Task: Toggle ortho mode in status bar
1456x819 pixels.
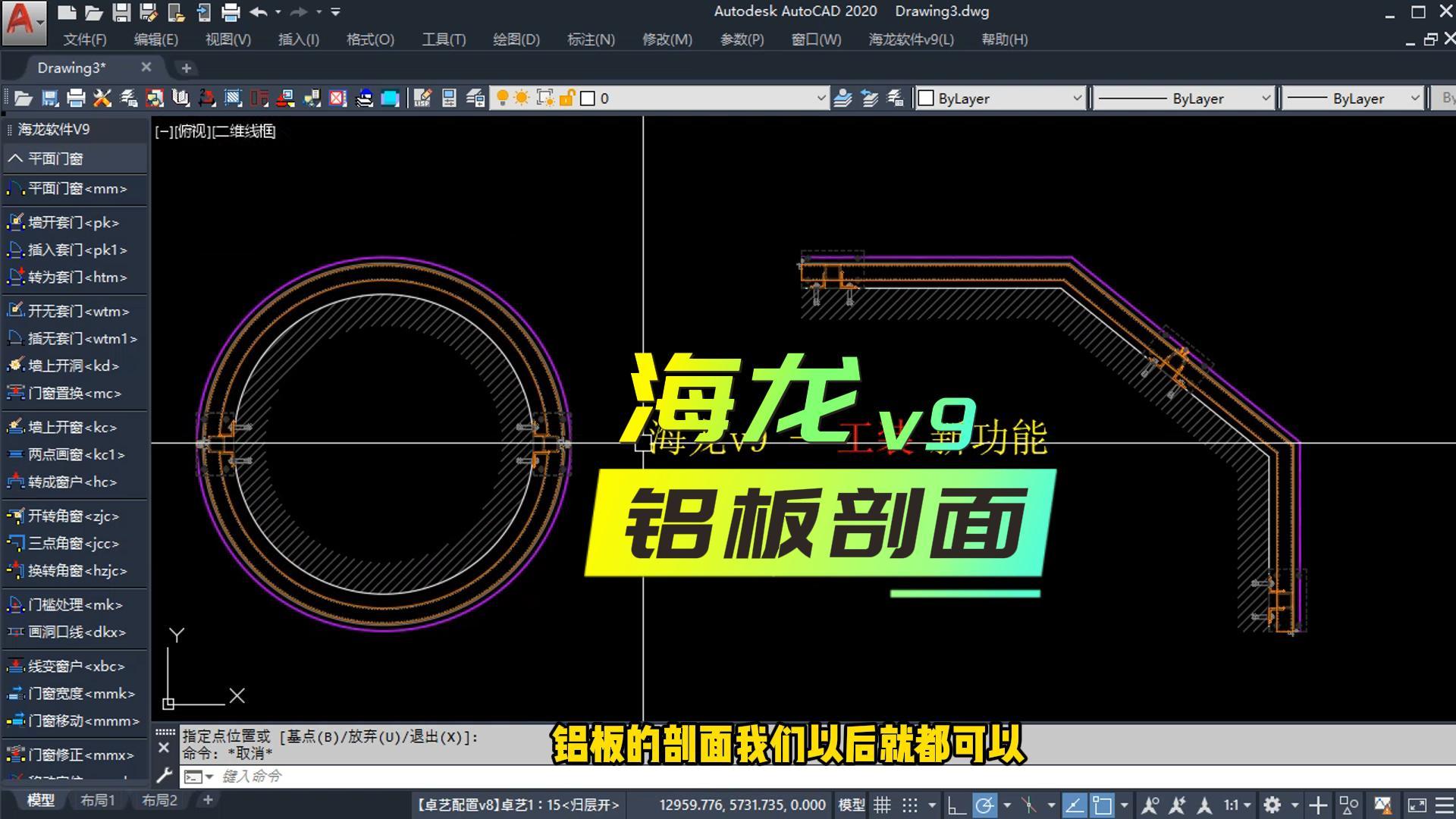Action: 957,805
